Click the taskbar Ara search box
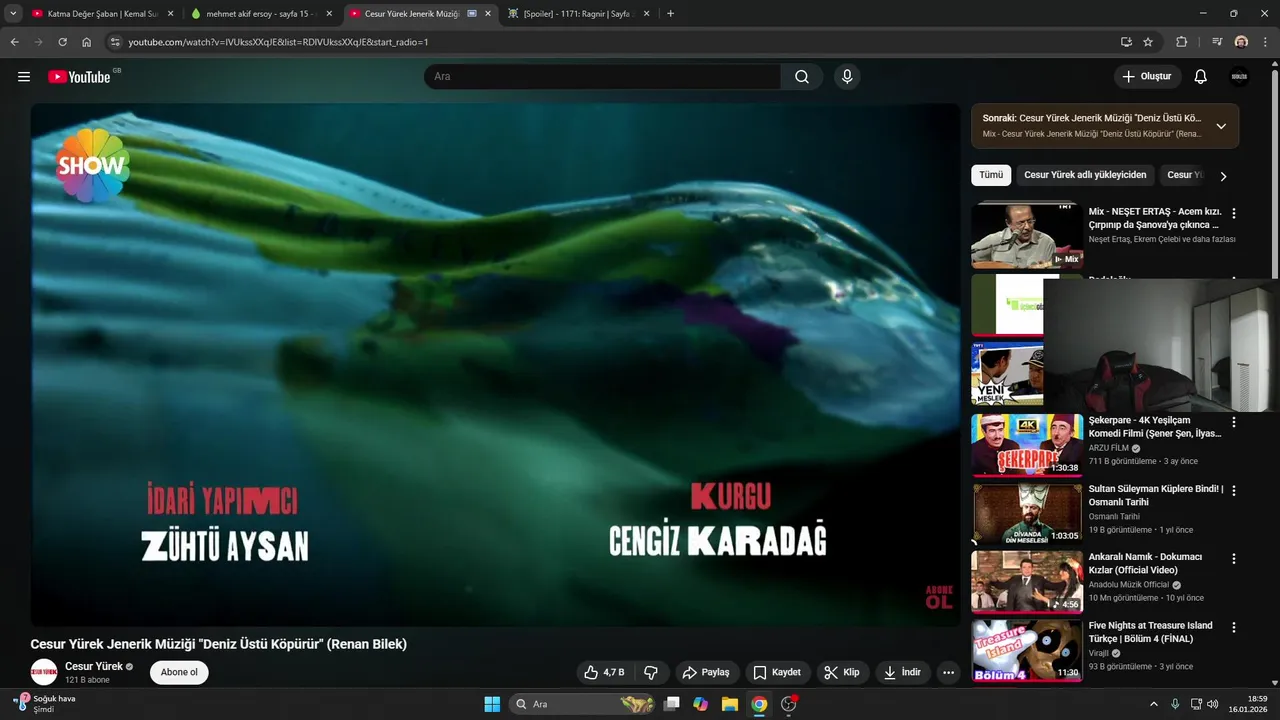 pyautogui.click(x=582, y=704)
